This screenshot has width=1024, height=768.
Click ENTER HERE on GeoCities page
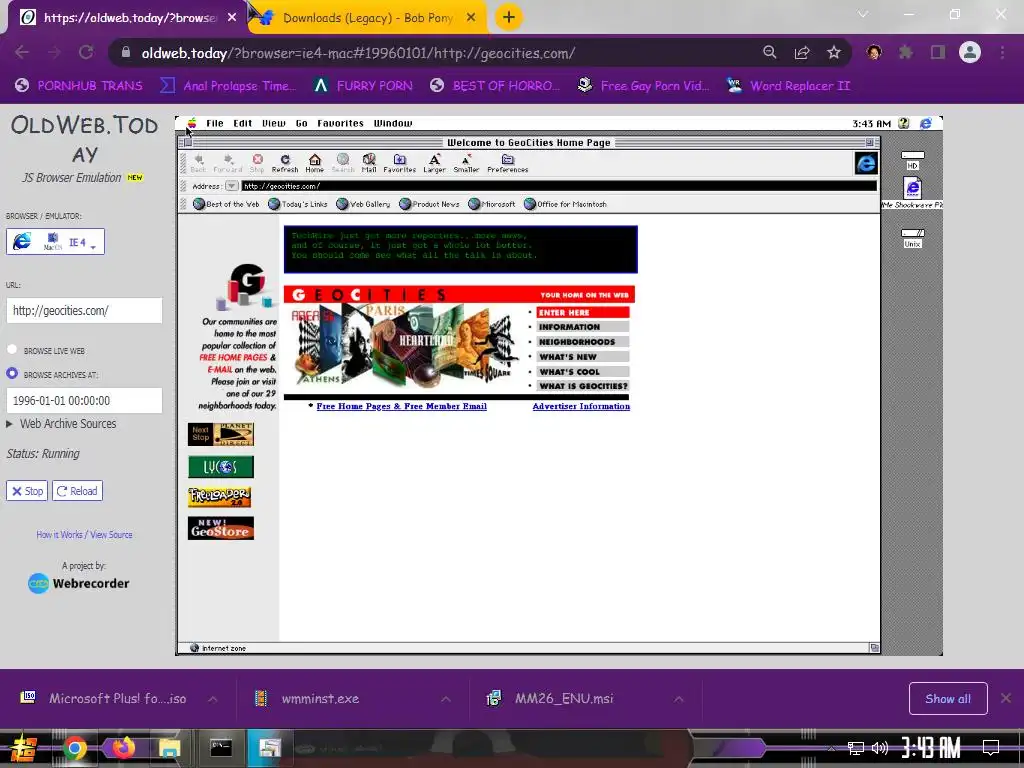tap(583, 312)
